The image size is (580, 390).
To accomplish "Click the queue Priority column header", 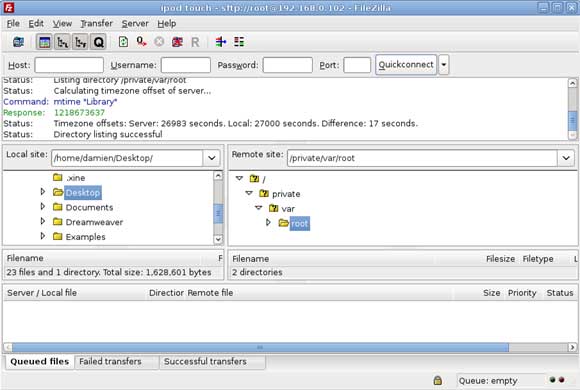I will tap(522, 293).
